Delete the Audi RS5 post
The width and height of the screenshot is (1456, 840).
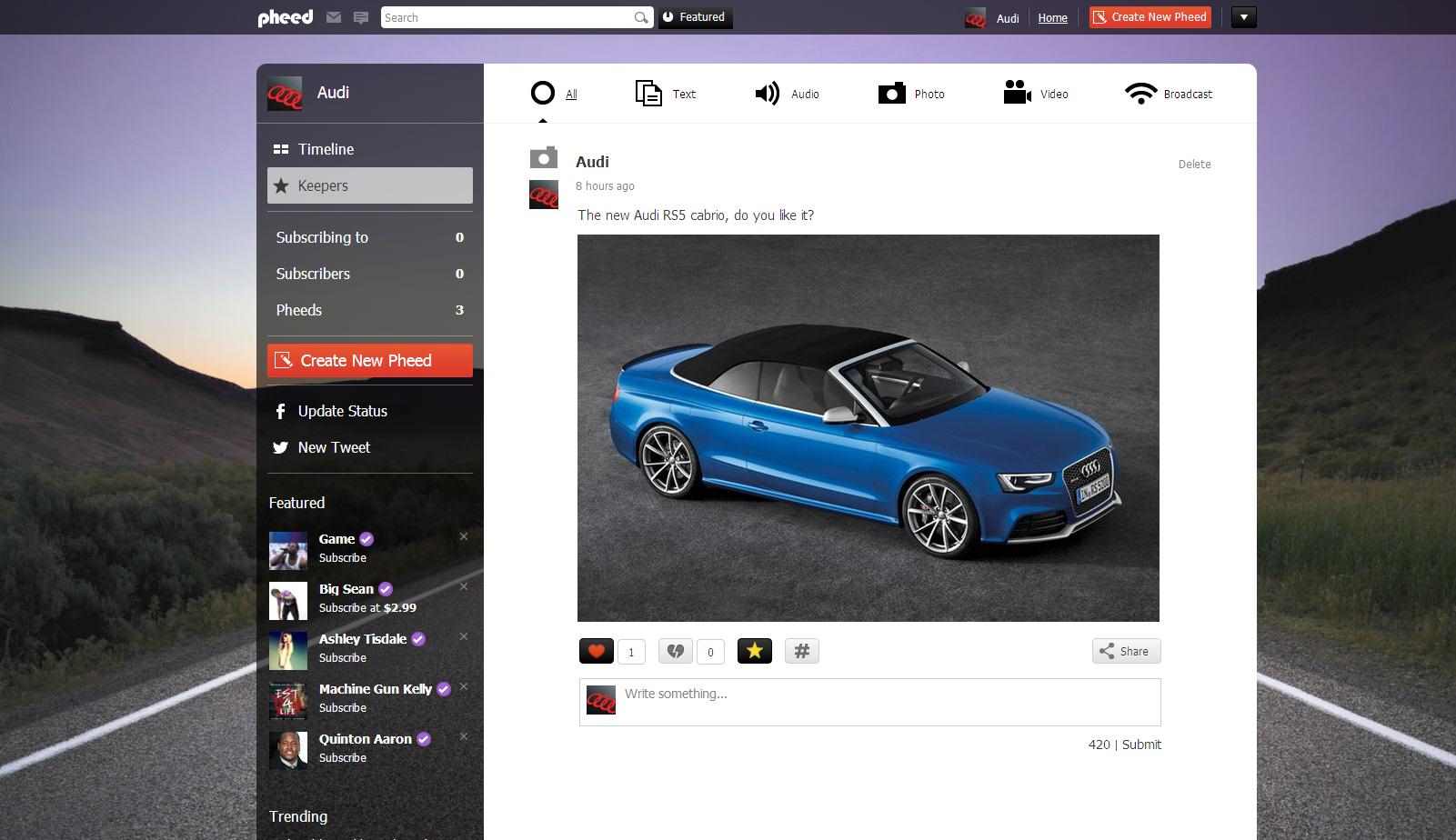click(1194, 165)
